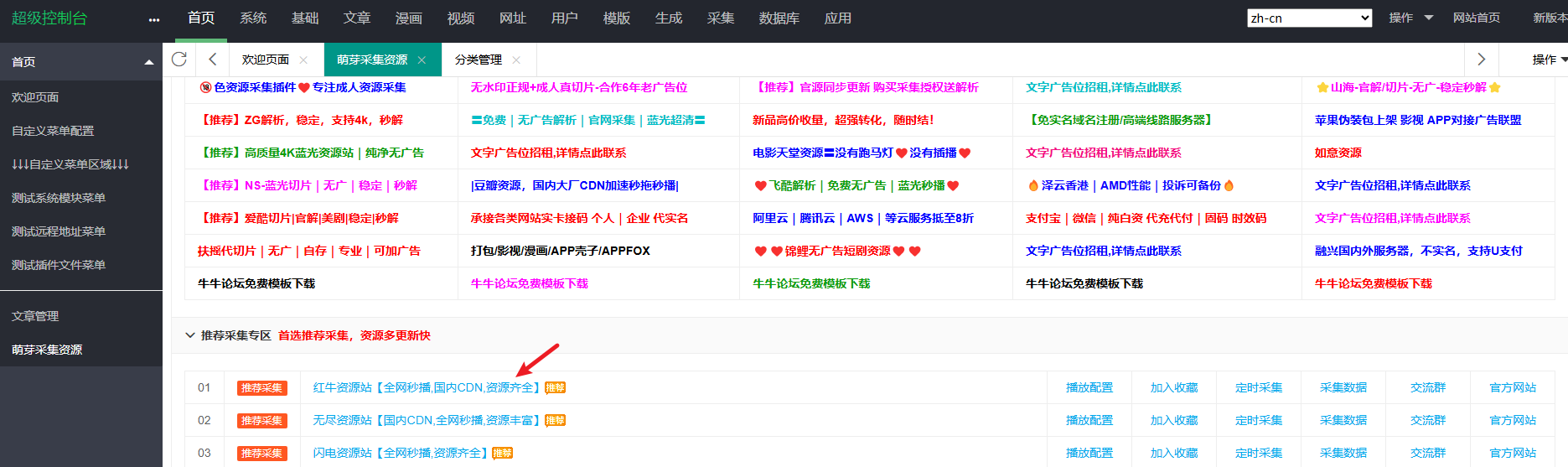The width and height of the screenshot is (1568, 467).
Task: Collapse the 推荐采集专区 section
Action: [189, 335]
